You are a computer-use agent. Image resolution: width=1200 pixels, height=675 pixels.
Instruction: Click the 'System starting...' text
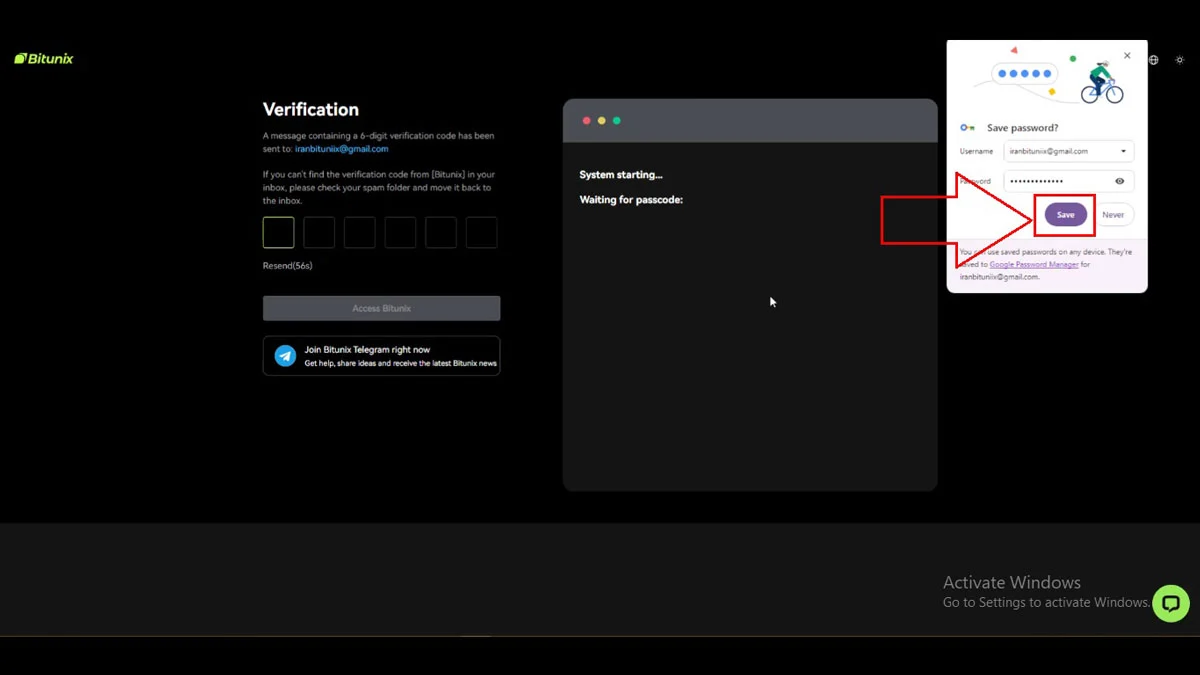pyautogui.click(x=621, y=175)
